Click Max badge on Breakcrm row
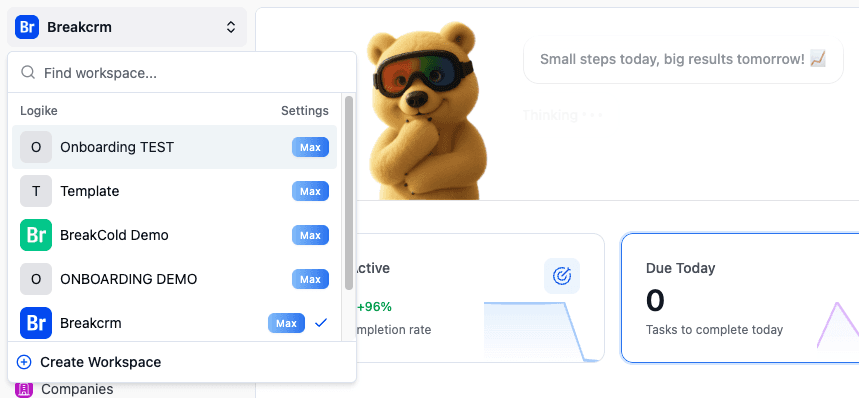The width and height of the screenshot is (859, 398). [x=286, y=323]
